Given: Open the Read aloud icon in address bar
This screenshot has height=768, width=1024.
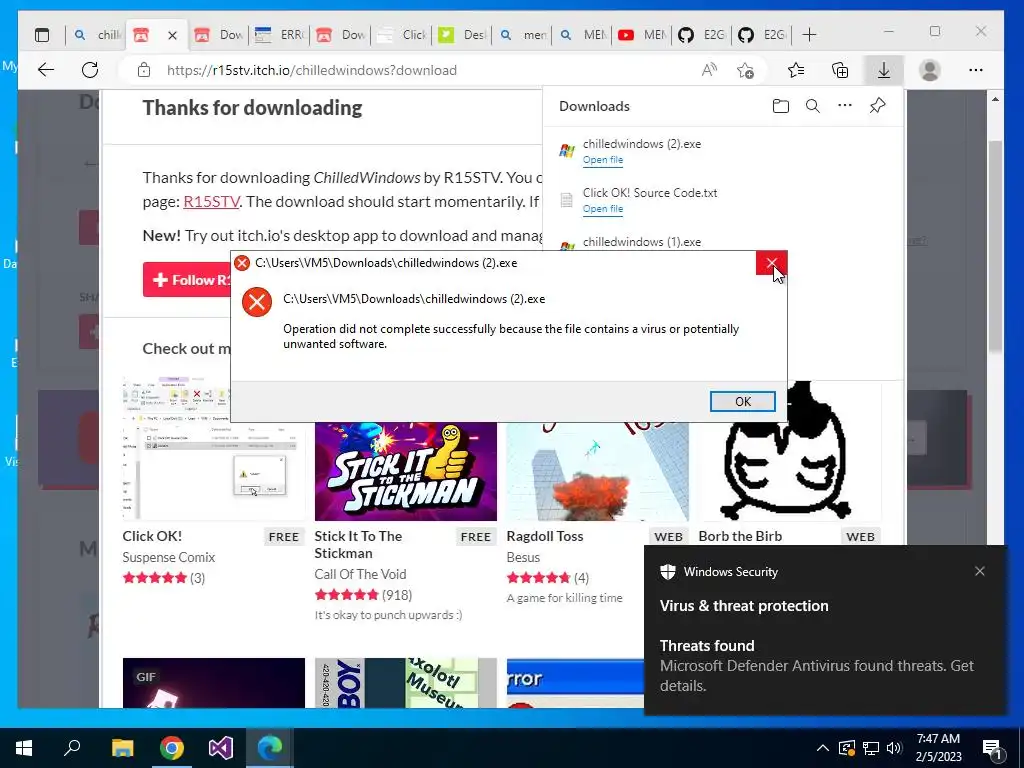Looking at the screenshot, I should click(709, 70).
